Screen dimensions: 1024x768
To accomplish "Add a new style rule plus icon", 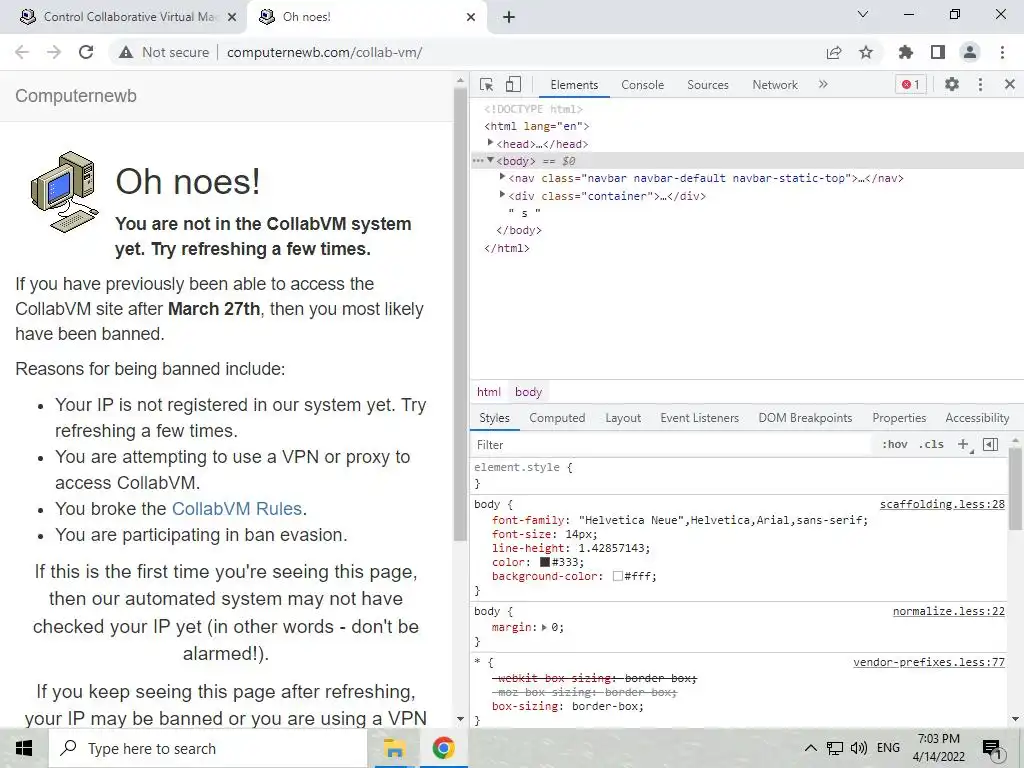I will click(x=963, y=445).
